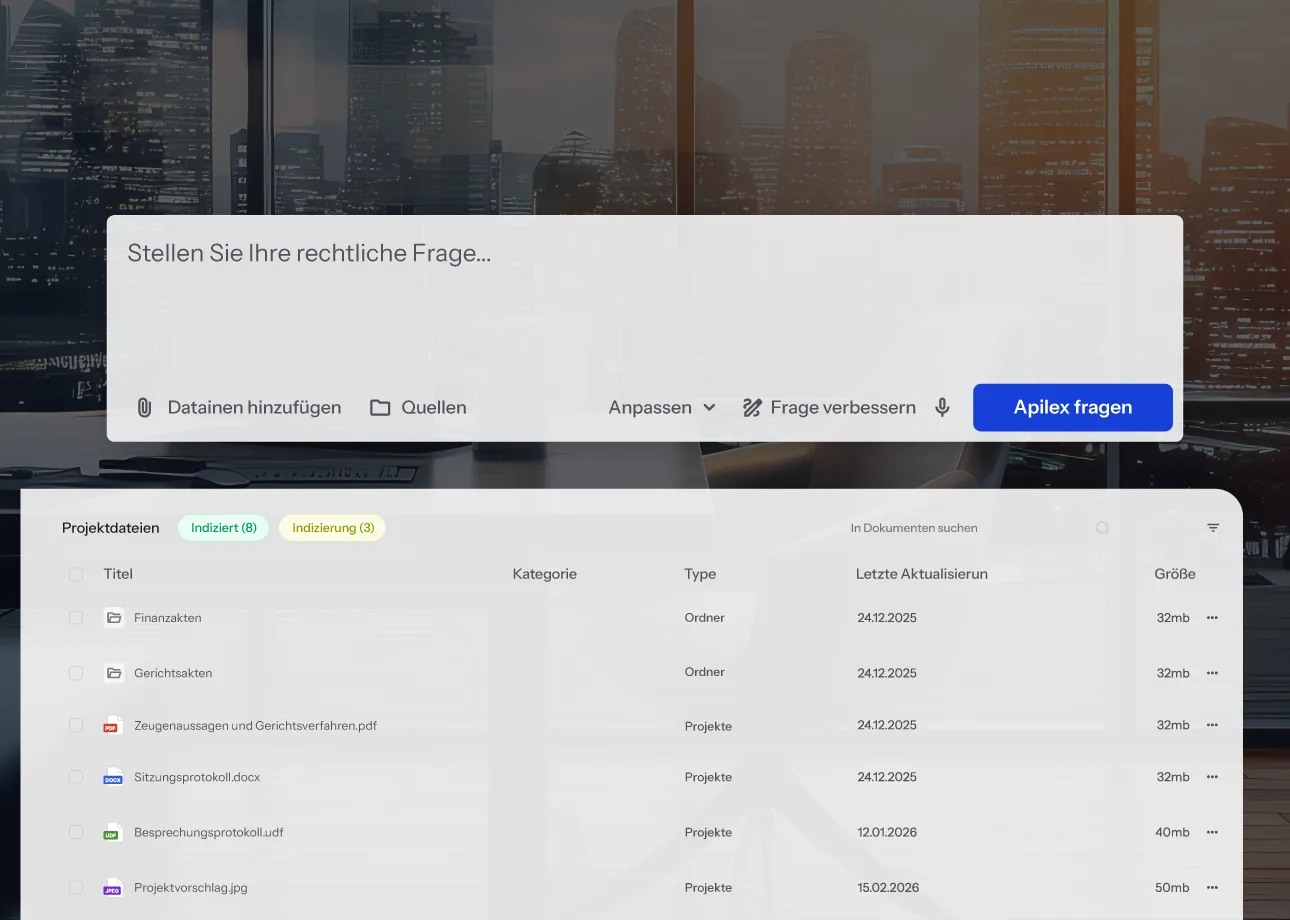This screenshot has width=1290, height=920.
Task: Check the Sitzungsprotokoll.docx checkbox
Action: click(x=76, y=777)
